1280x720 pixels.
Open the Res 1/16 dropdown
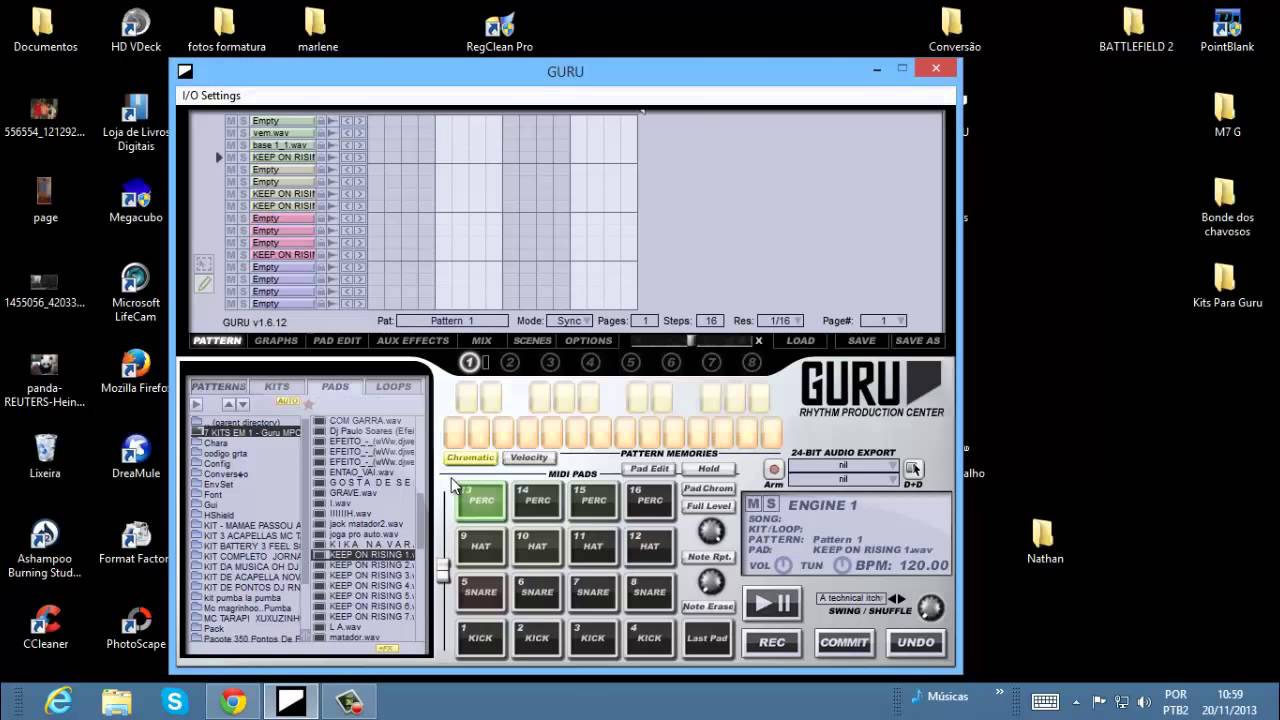click(x=780, y=321)
